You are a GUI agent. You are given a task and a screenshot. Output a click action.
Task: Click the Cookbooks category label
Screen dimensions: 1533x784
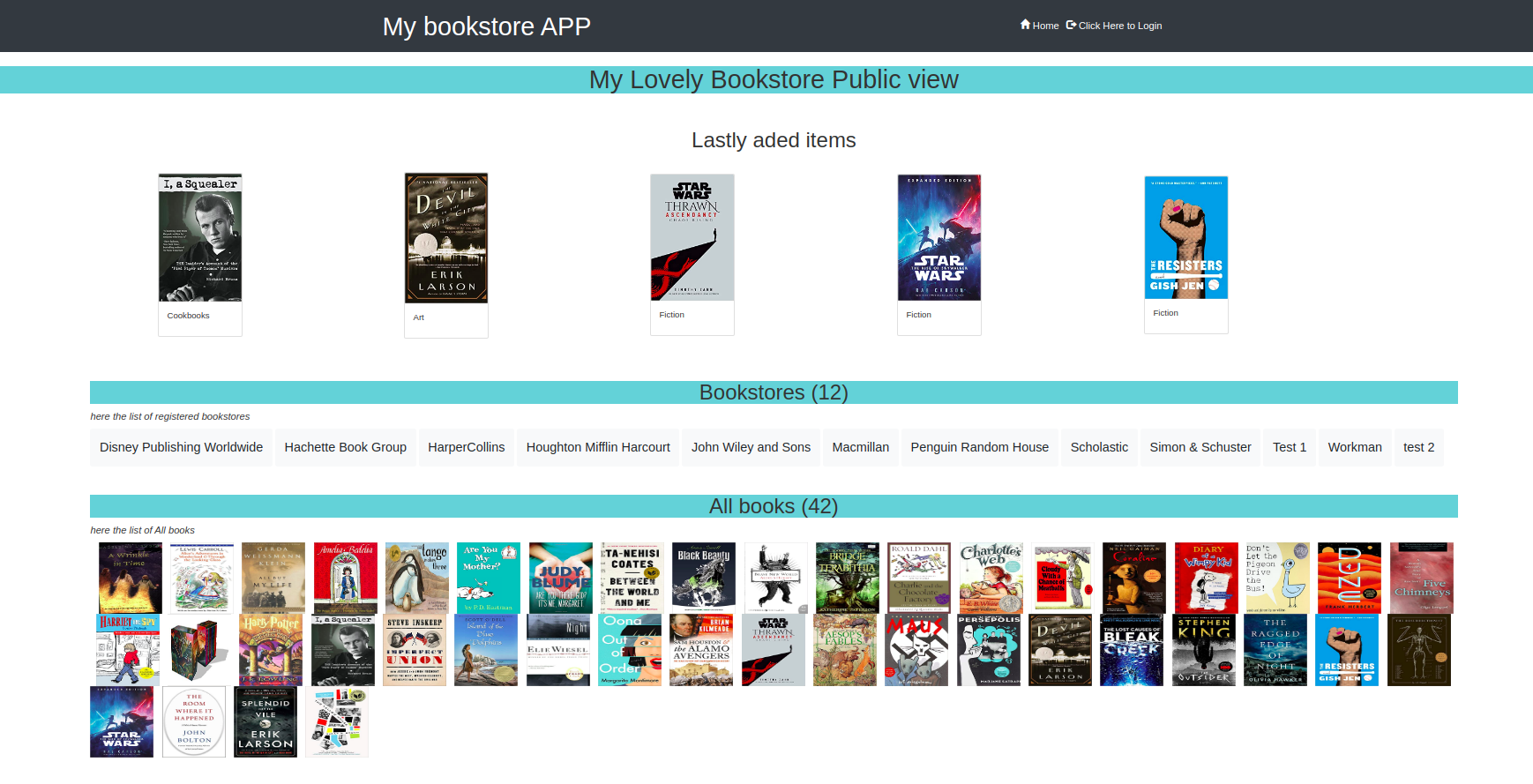coord(189,316)
